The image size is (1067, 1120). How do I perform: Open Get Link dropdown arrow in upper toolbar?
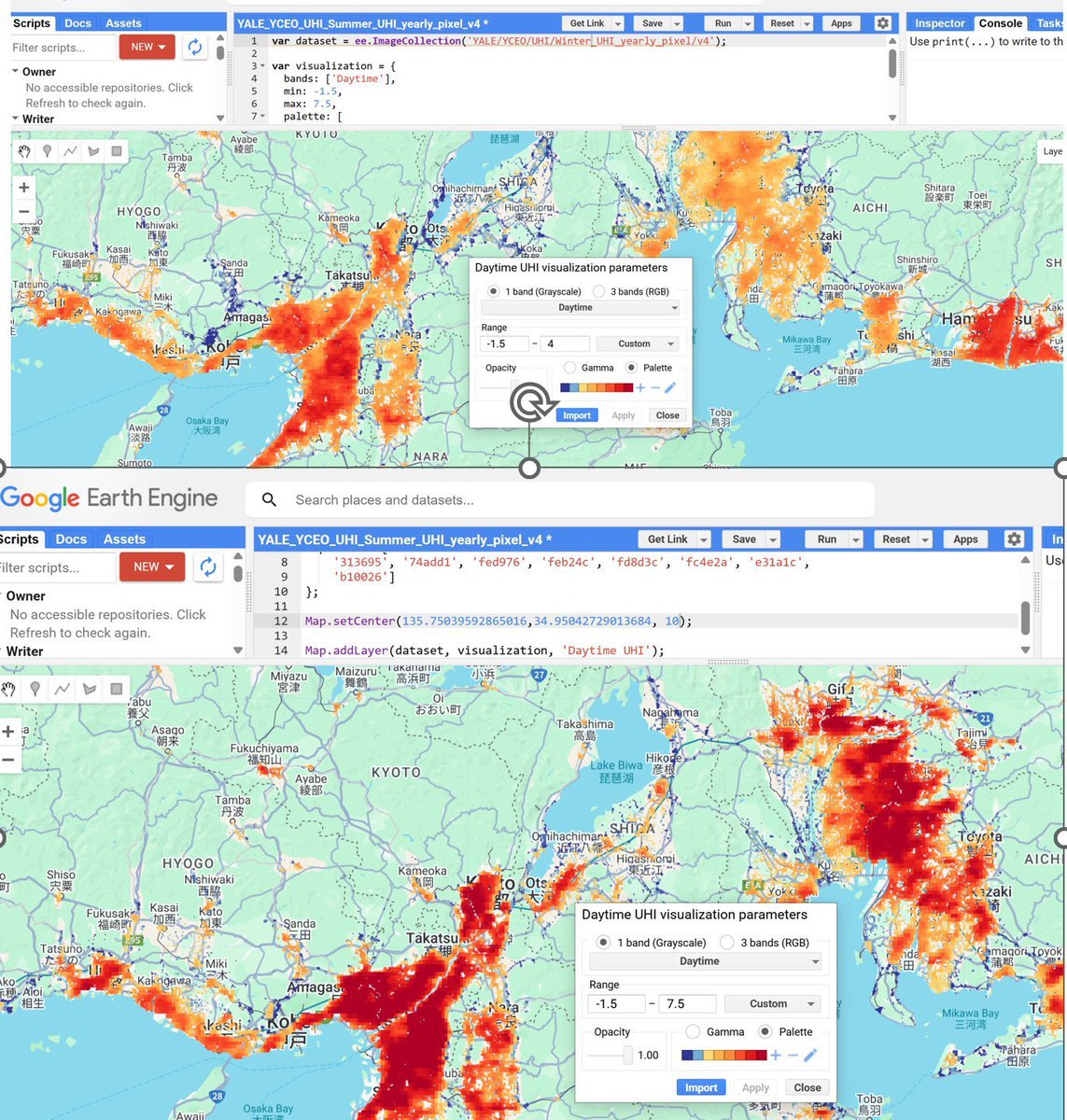(x=617, y=23)
